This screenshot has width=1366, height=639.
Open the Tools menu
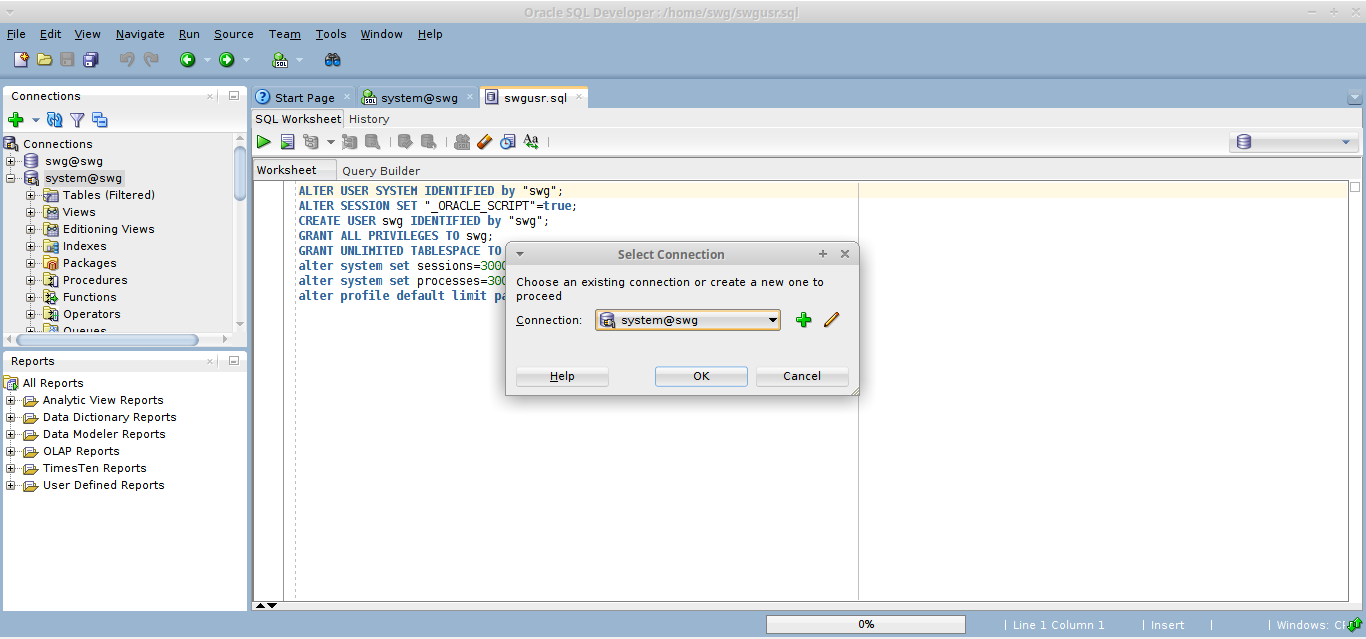331,34
